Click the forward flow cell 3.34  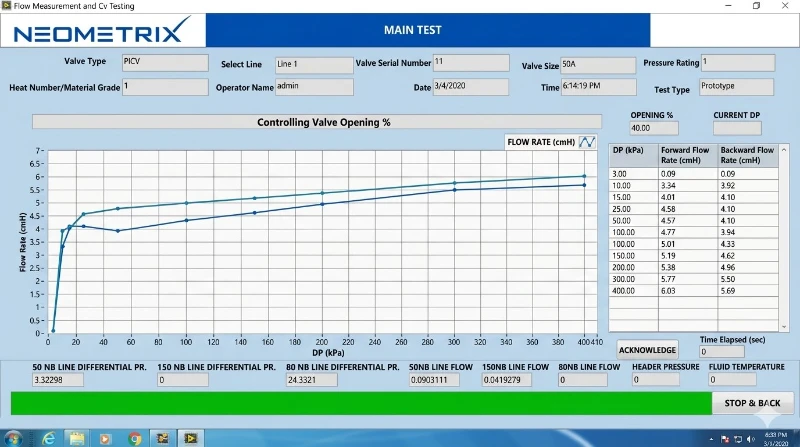point(688,185)
